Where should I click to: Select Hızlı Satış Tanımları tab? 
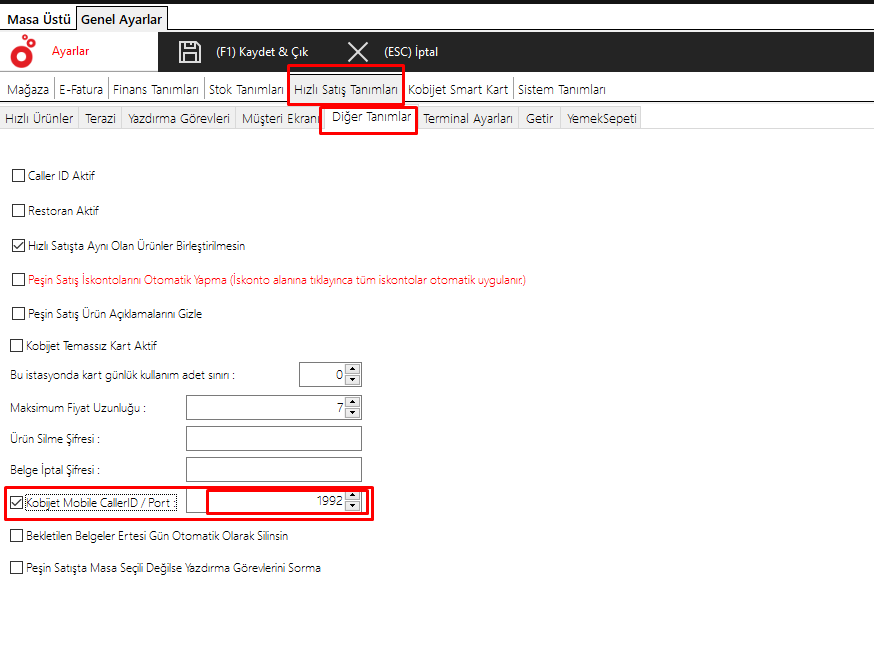coord(346,89)
